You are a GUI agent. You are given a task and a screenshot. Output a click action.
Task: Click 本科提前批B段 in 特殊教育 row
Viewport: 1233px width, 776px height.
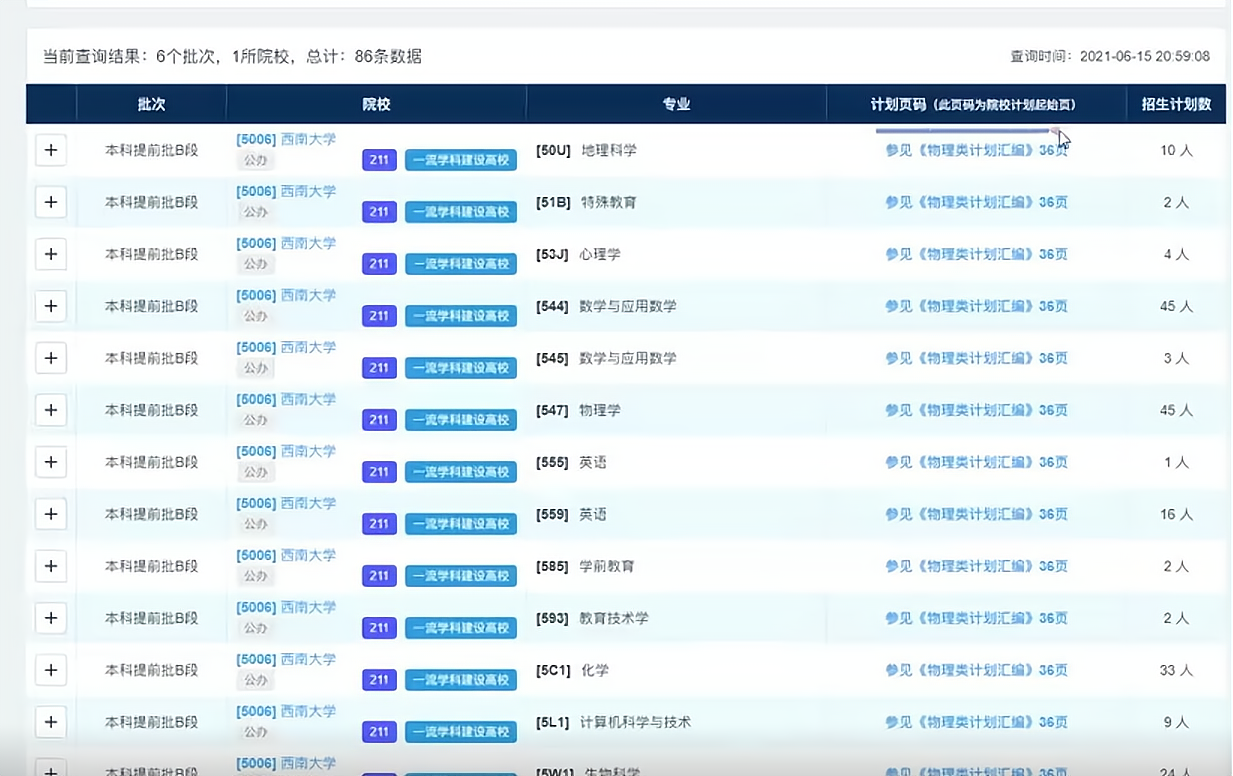click(x=151, y=202)
